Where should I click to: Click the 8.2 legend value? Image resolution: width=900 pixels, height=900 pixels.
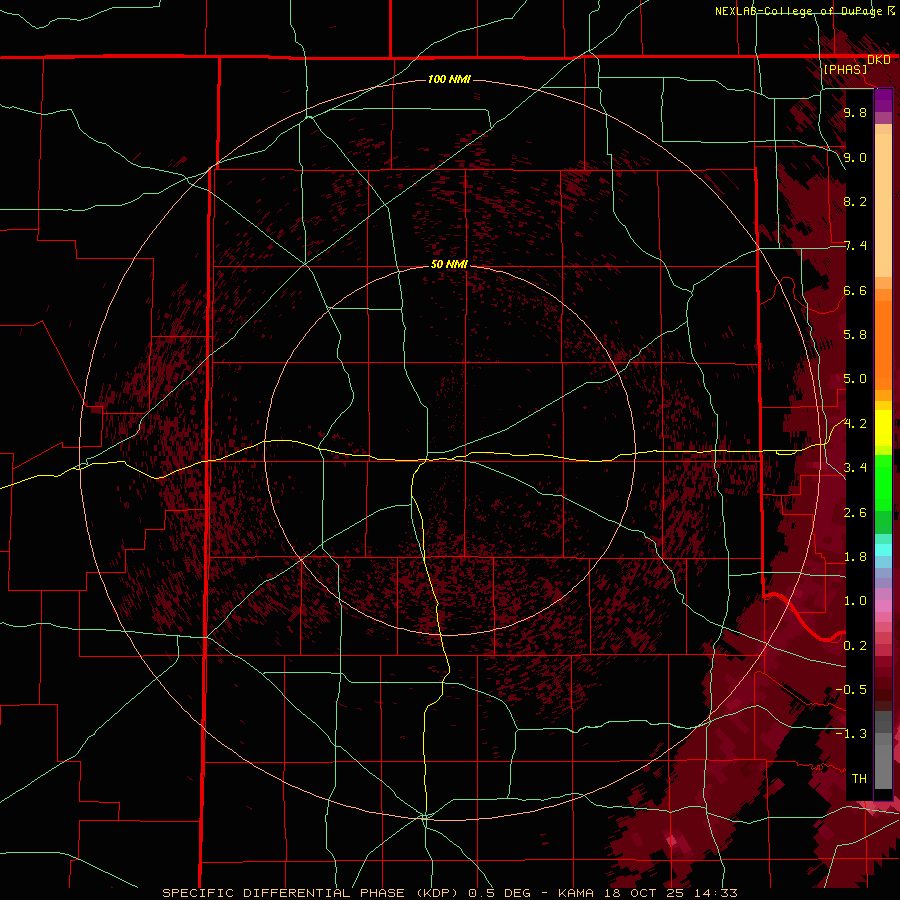pyautogui.click(x=855, y=201)
